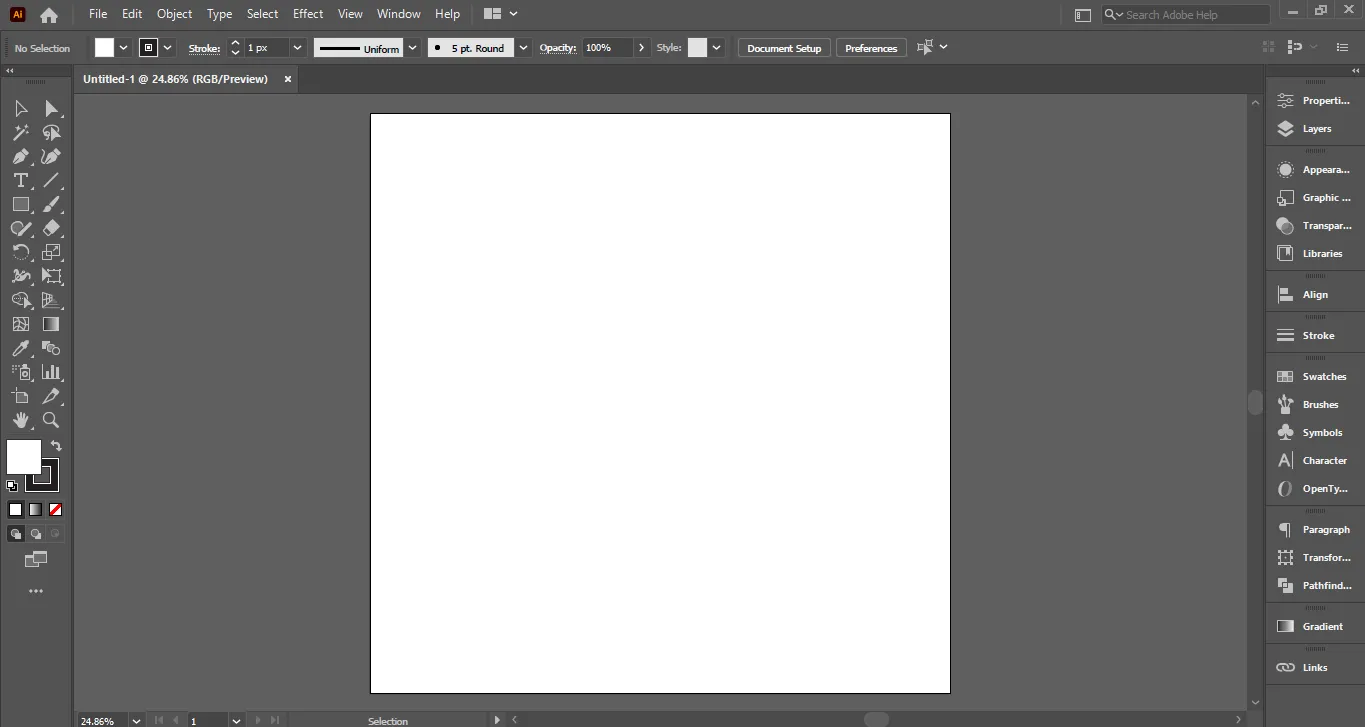This screenshot has height=727, width=1365.
Task: Select the Paintbrush tool
Action: 51,204
